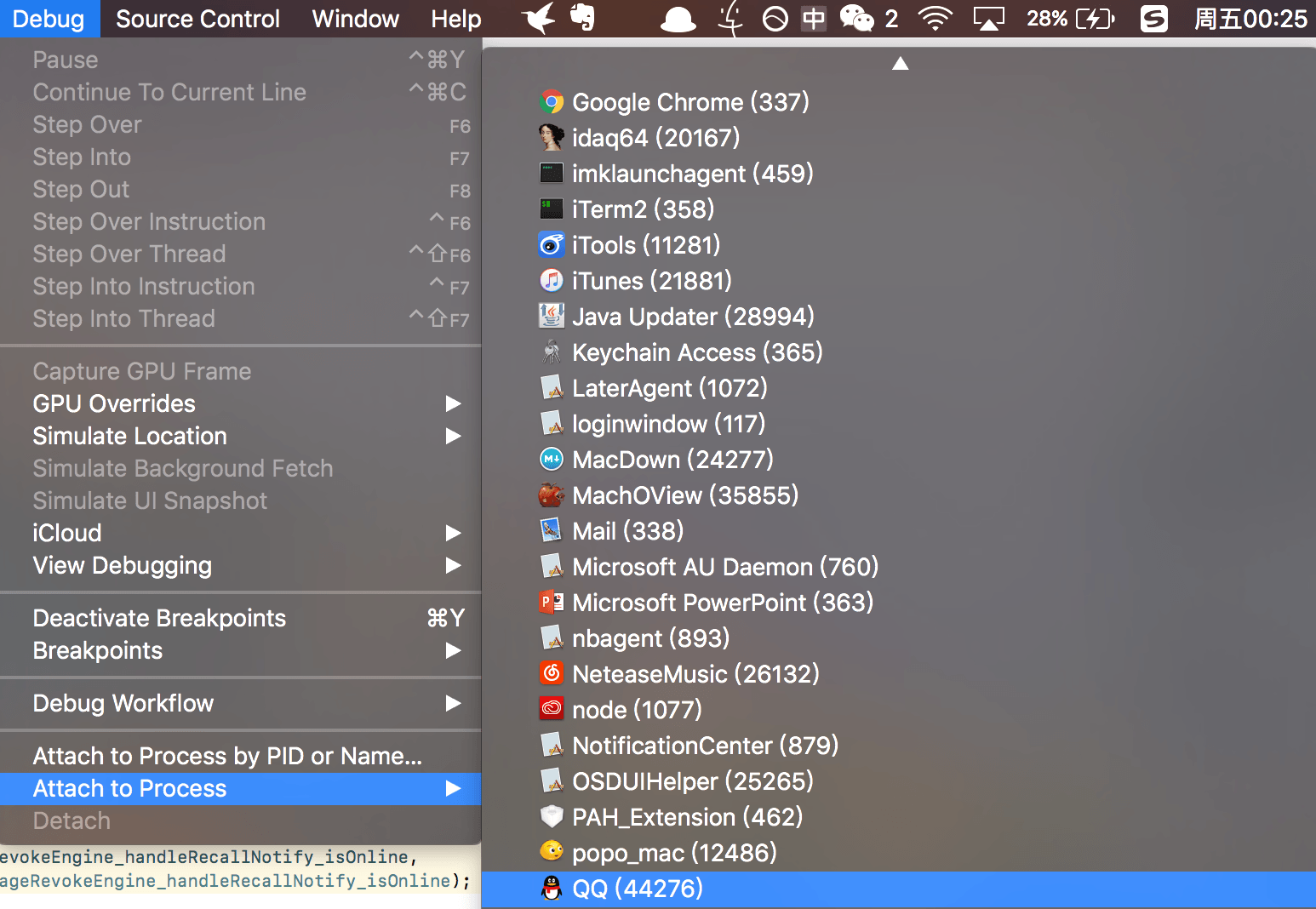Click the Microsoft AU Daemon icon
Viewport: 1316px width, 909px height.
pos(552,567)
